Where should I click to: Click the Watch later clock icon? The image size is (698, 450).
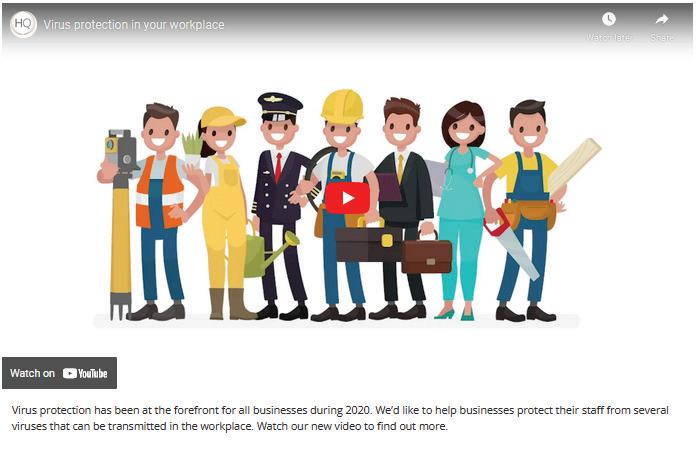tap(609, 19)
